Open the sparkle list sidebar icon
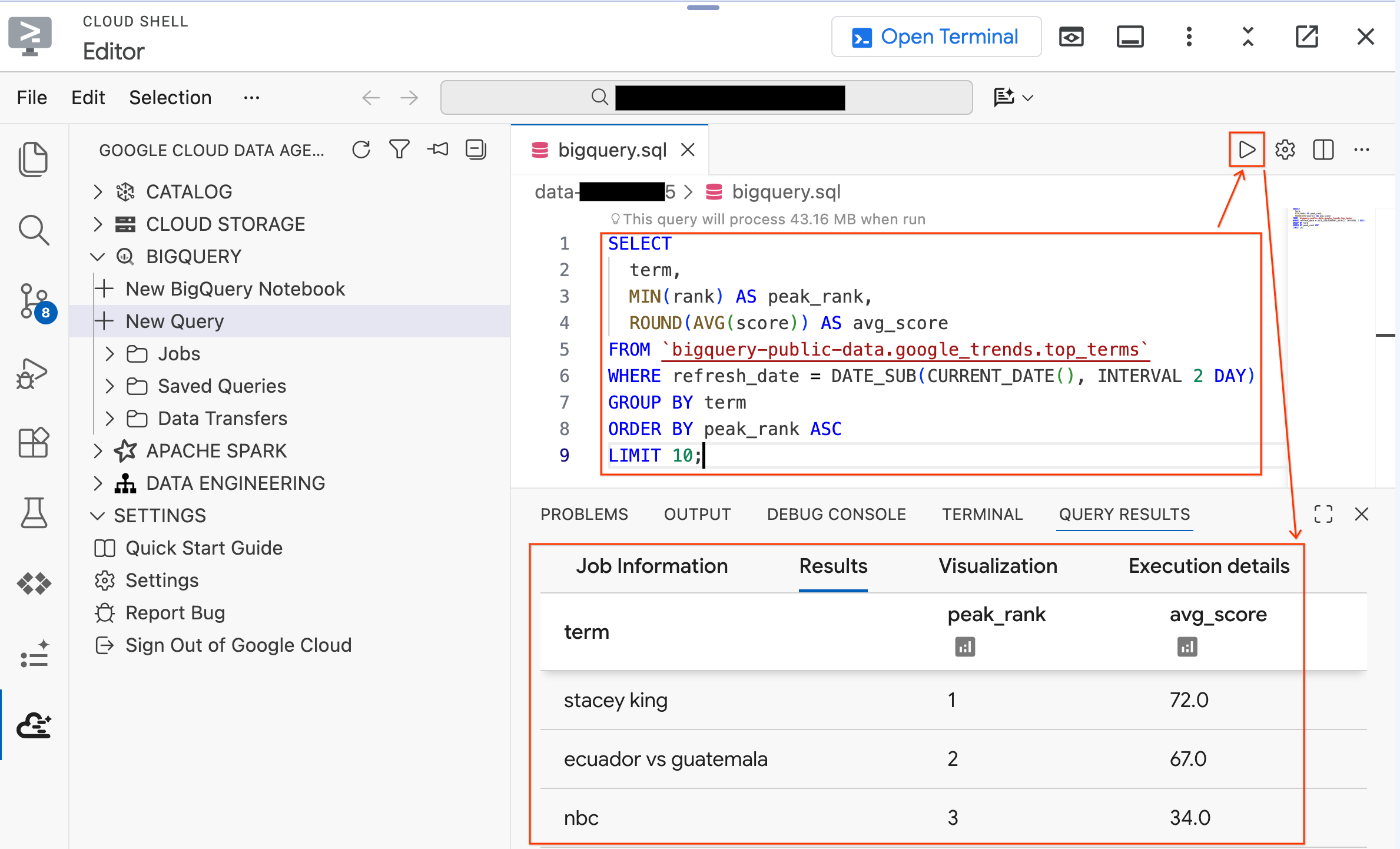 [34, 654]
